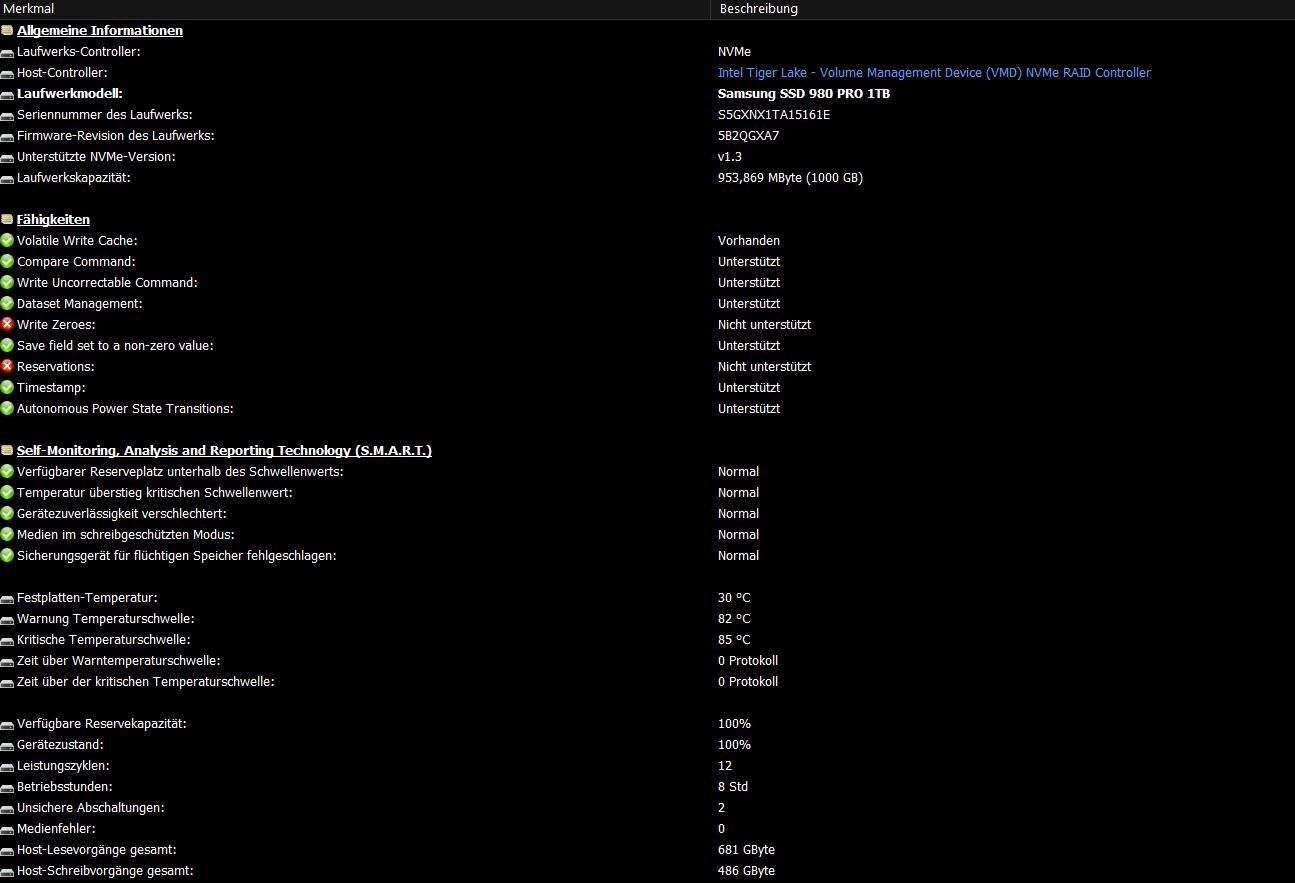The image size is (1295, 883).
Task: Click check icon for Temperatur überstieg kritischen Schwellenwert
Action: point(7,492)
